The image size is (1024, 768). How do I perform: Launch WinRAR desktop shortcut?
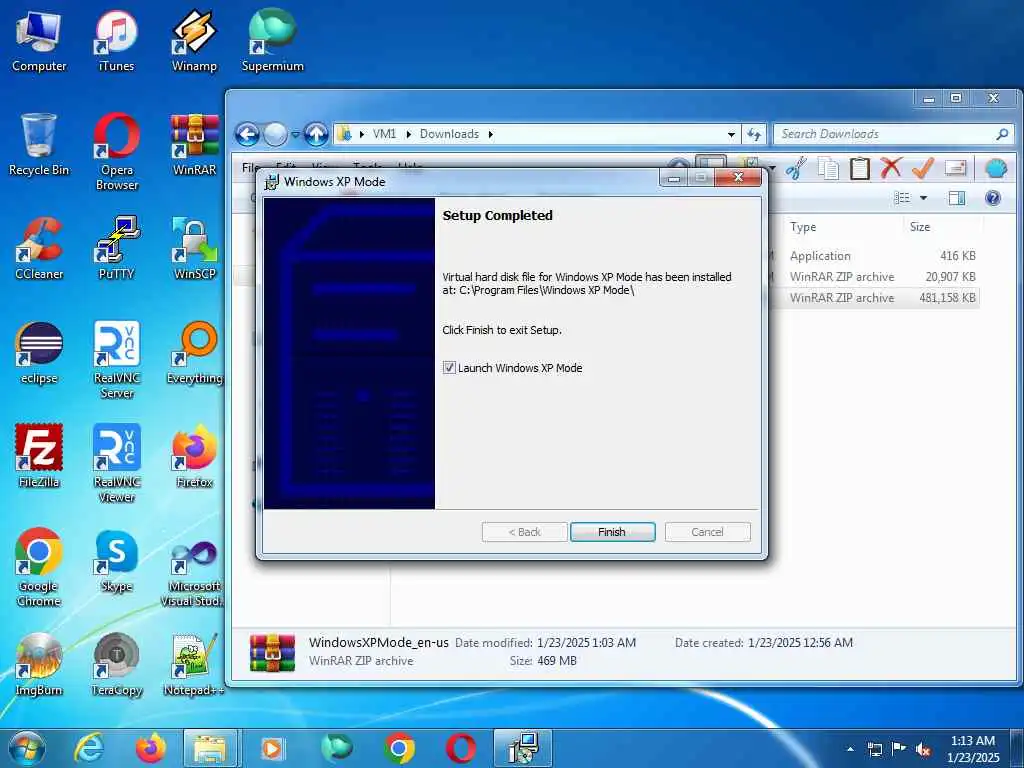pos(194,145)
